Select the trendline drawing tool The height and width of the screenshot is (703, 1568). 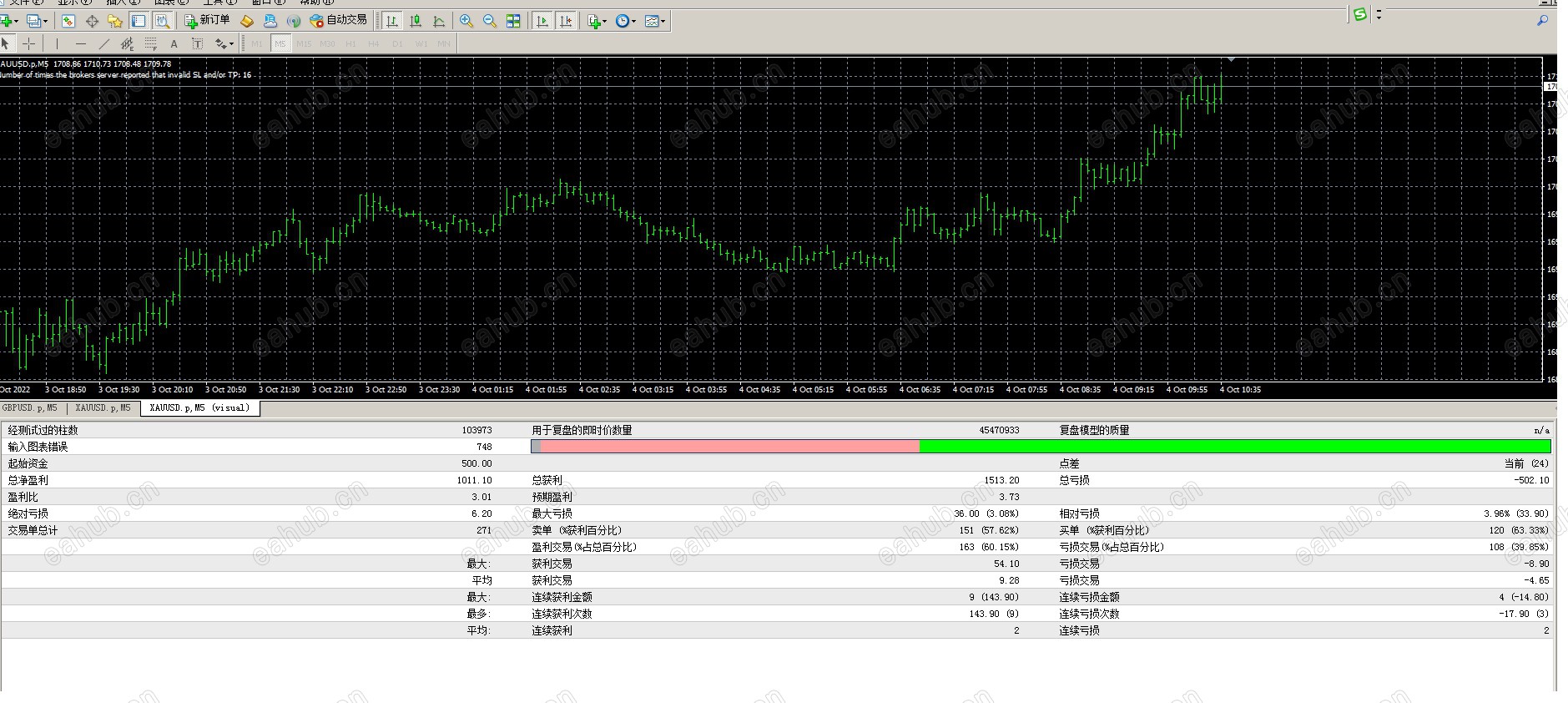103,43
